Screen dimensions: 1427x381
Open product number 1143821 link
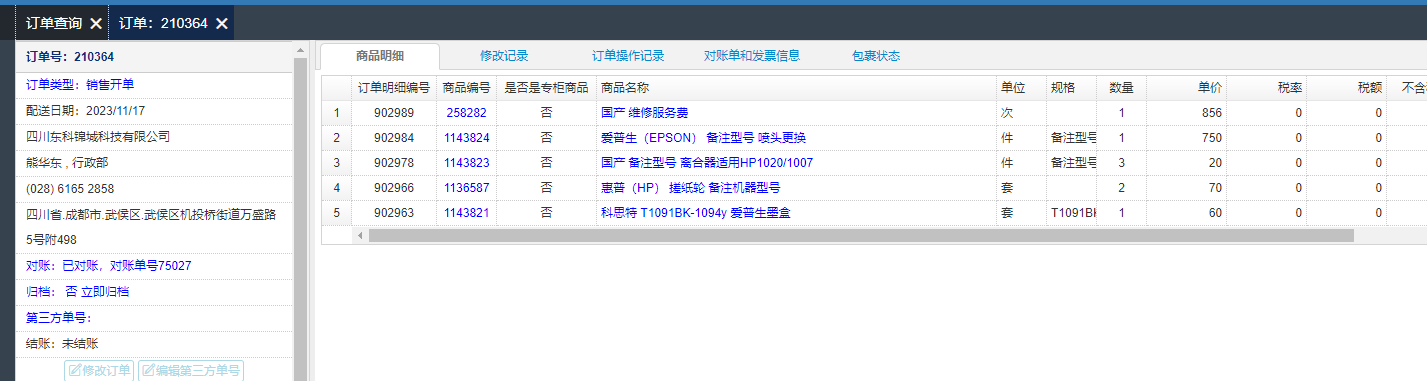[x=466, y=213]
